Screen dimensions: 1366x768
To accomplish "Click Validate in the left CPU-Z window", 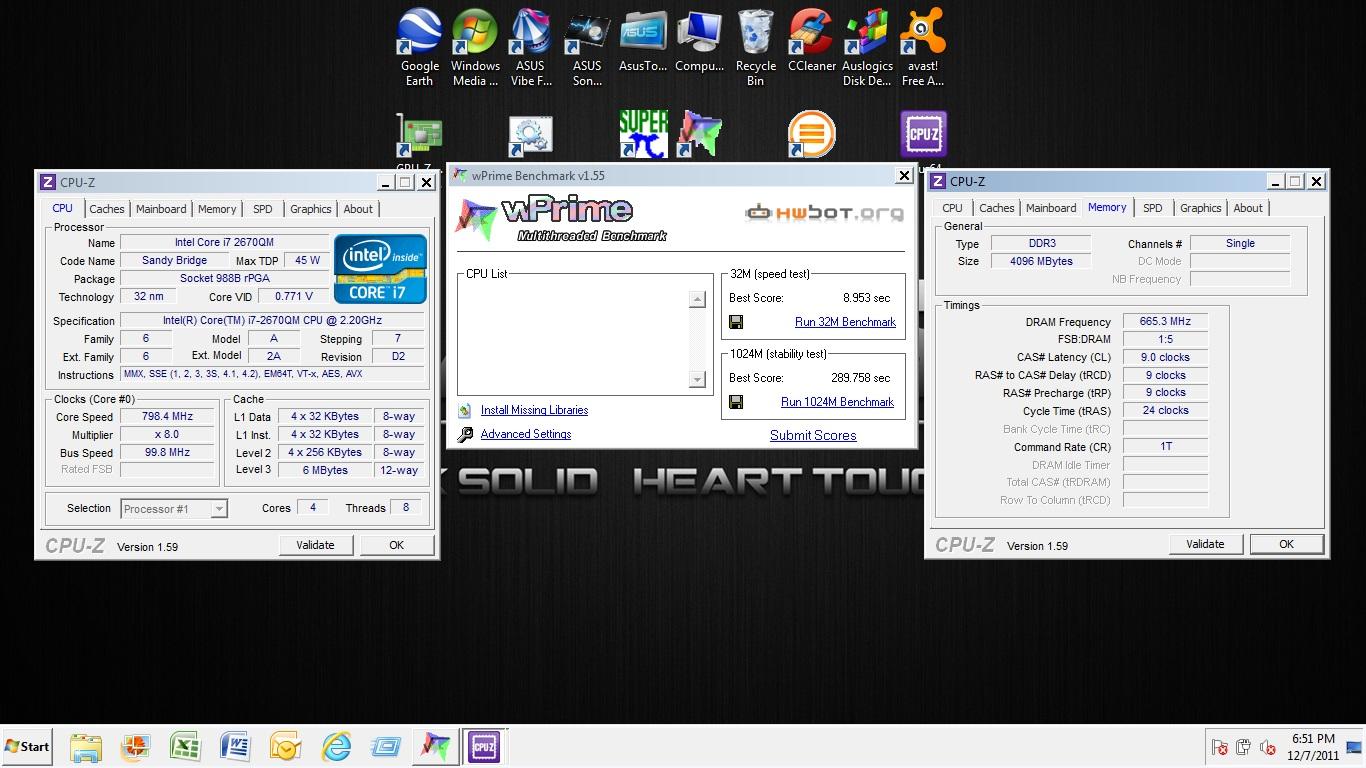I will (x=315, y=545).
